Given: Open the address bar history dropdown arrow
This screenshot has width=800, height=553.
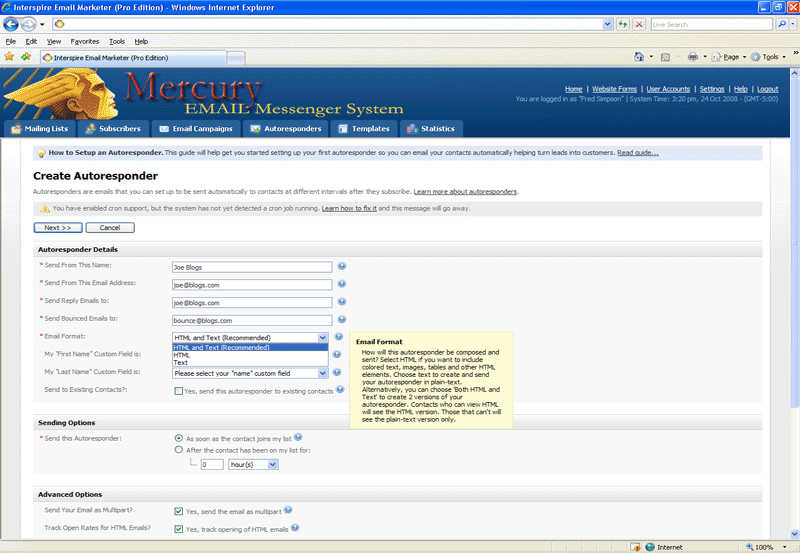Looking at the screenshot, I should pyautogui.click(x=607, y=24).
